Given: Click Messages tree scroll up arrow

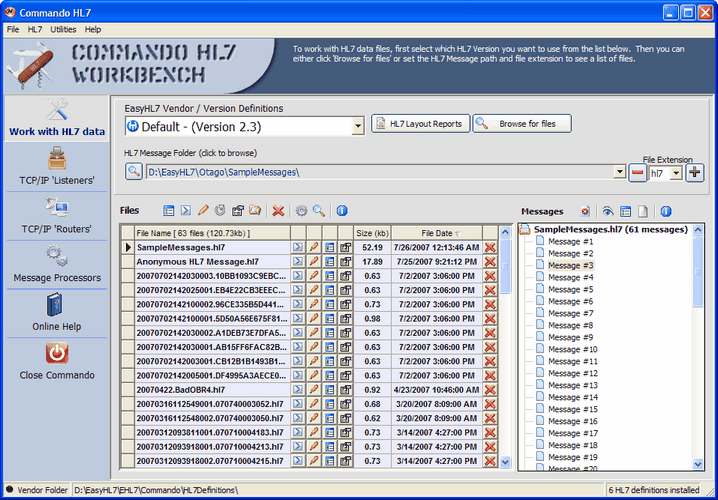Looking at the screenshot, I should 698,229.
